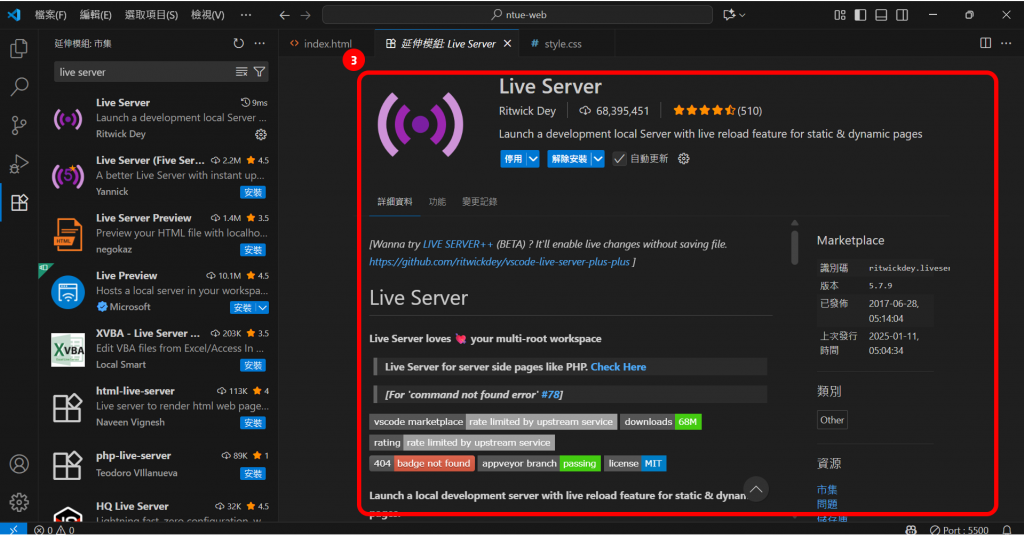This screenshot has width=1024, height=536.
Task: Open the Search view in activity bar
Action: pyautogui.click(x=19, y=86)
